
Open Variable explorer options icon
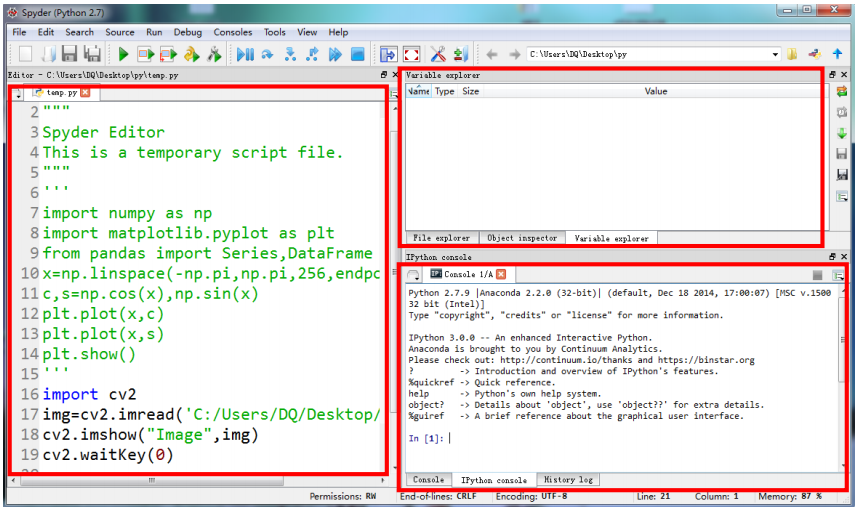click(842, 196)
